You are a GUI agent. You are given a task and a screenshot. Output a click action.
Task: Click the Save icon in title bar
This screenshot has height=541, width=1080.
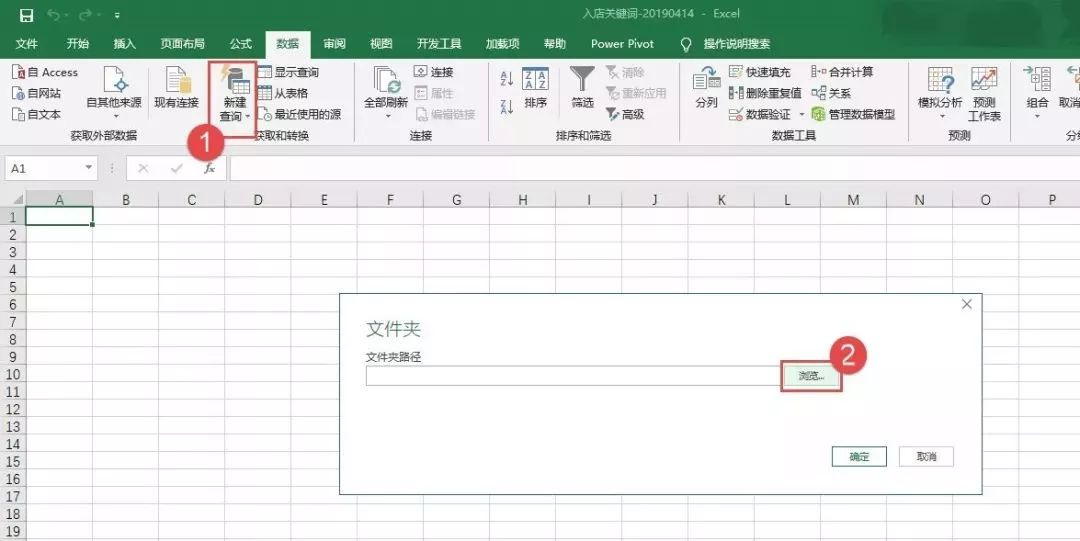click(x=26, y=15)
